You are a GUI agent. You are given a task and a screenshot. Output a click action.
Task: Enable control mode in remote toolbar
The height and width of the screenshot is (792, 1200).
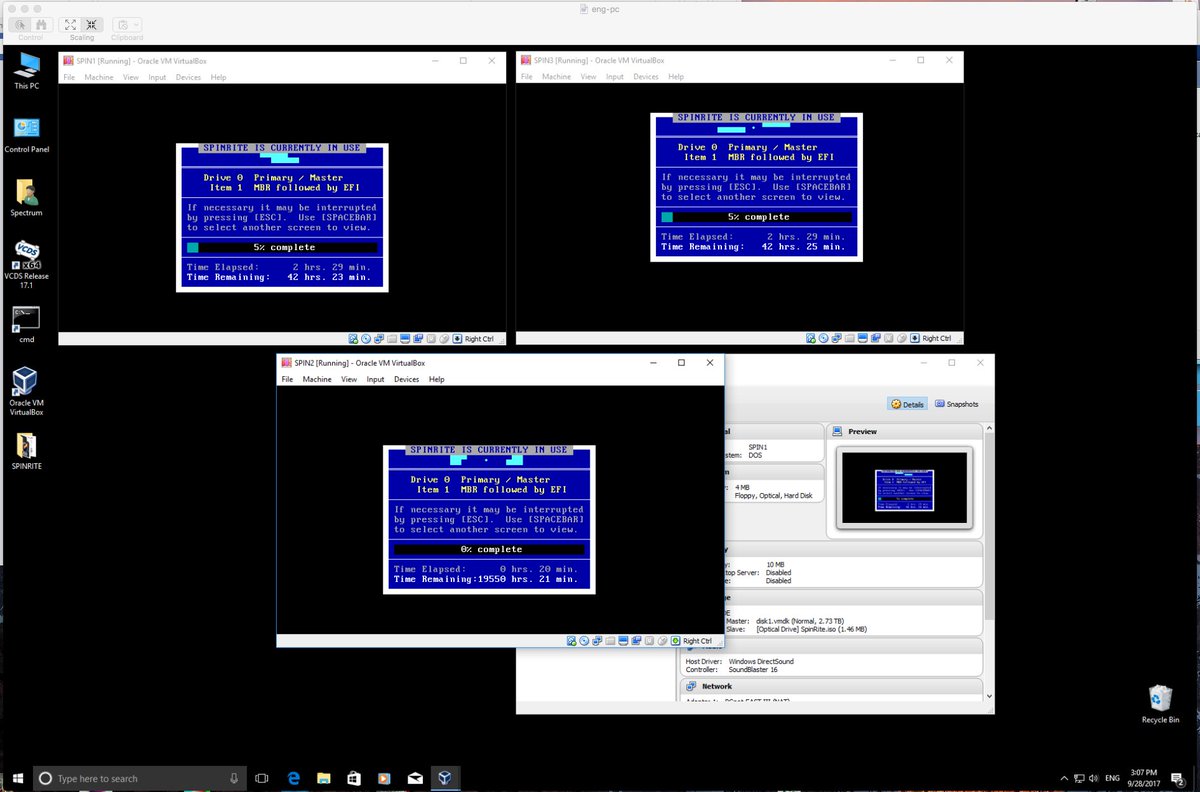[x=21, y=24]
